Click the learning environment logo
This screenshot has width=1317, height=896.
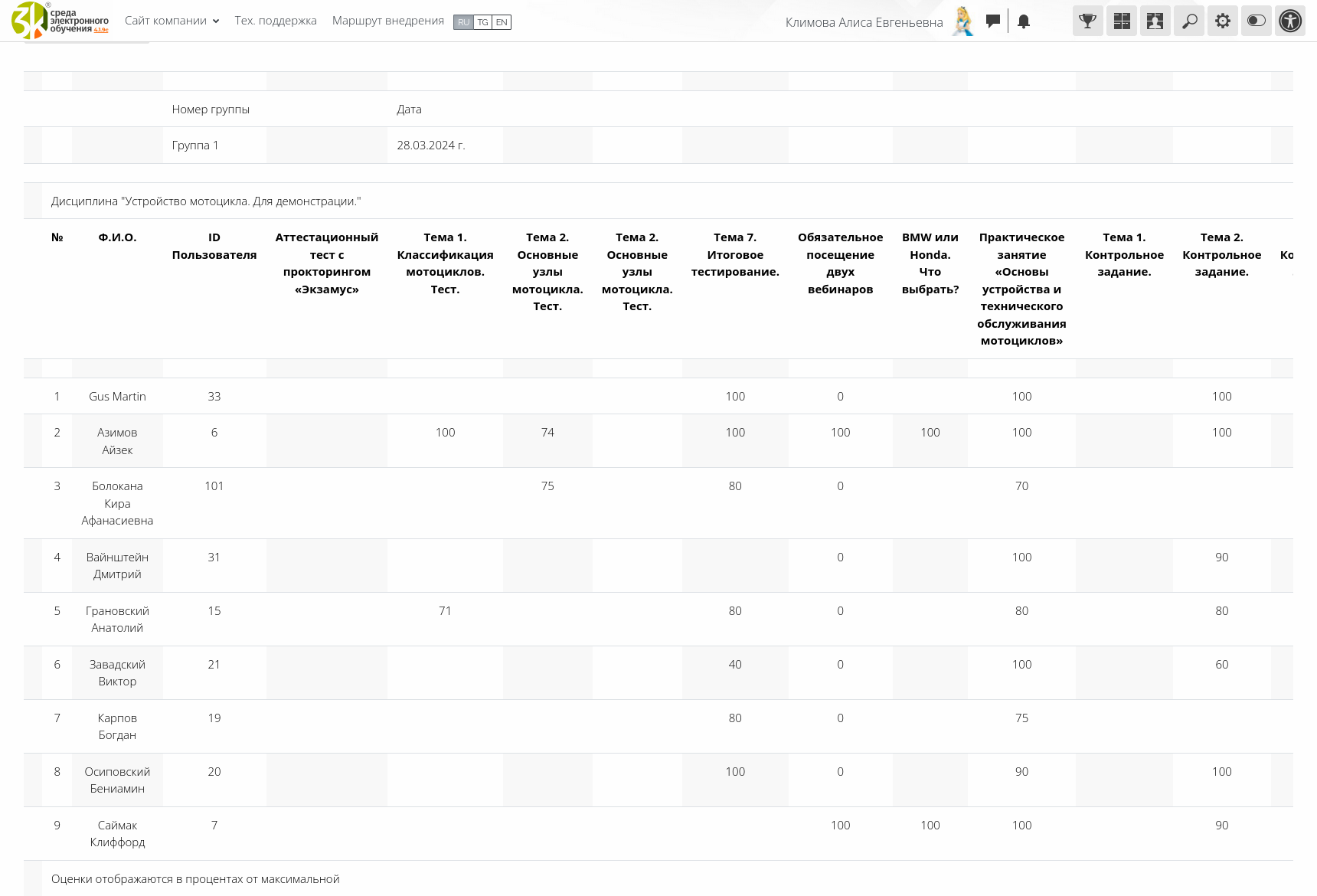31,21
